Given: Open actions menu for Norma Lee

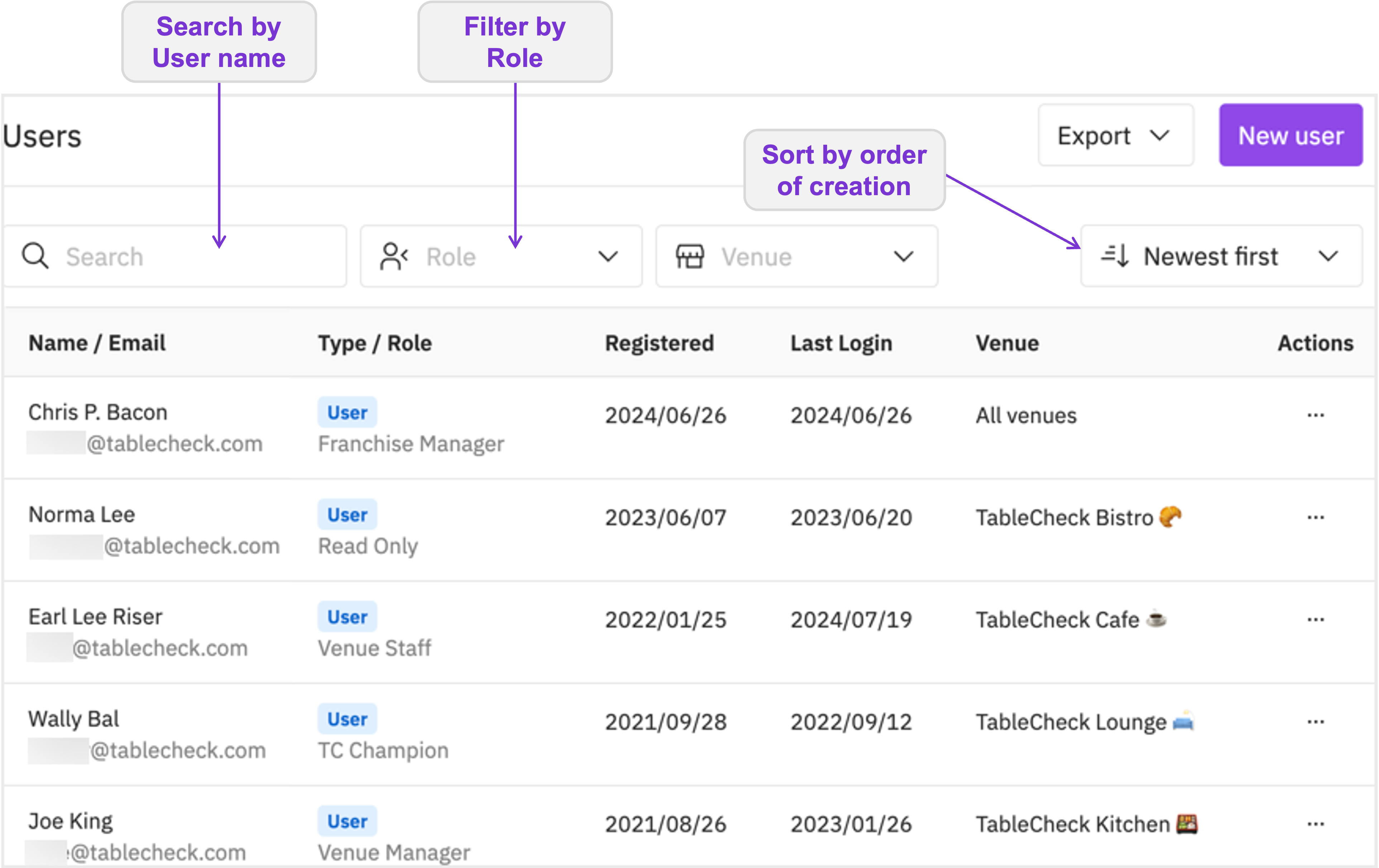Looking at the screenshot, I should pos(1316,517).
